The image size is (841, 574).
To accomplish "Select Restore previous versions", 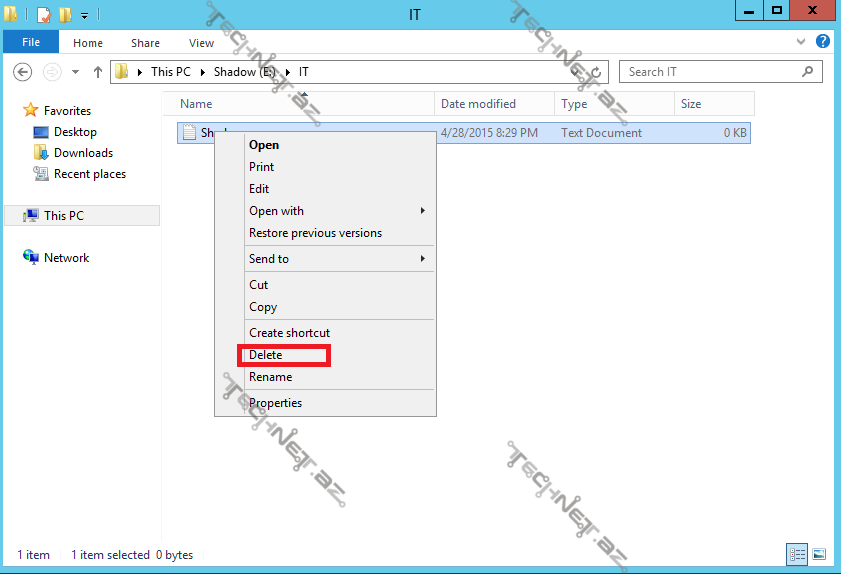I will (315, 233).
